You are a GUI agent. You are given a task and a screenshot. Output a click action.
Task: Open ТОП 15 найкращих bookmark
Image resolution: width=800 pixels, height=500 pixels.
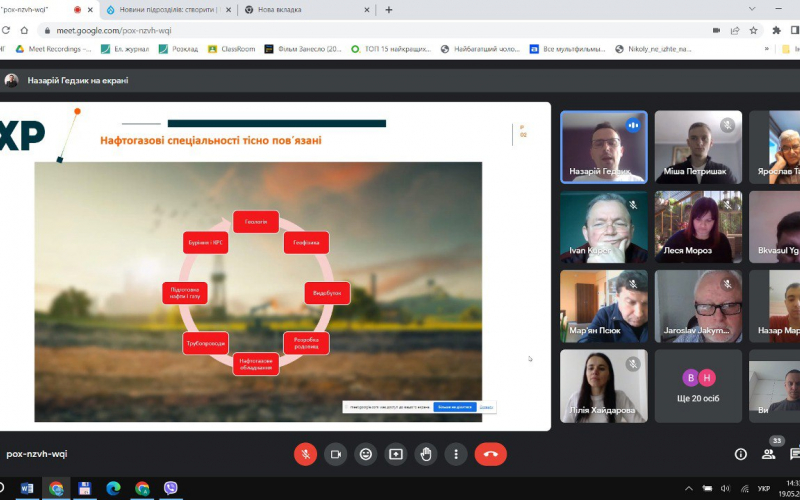(x=391, y=49)
